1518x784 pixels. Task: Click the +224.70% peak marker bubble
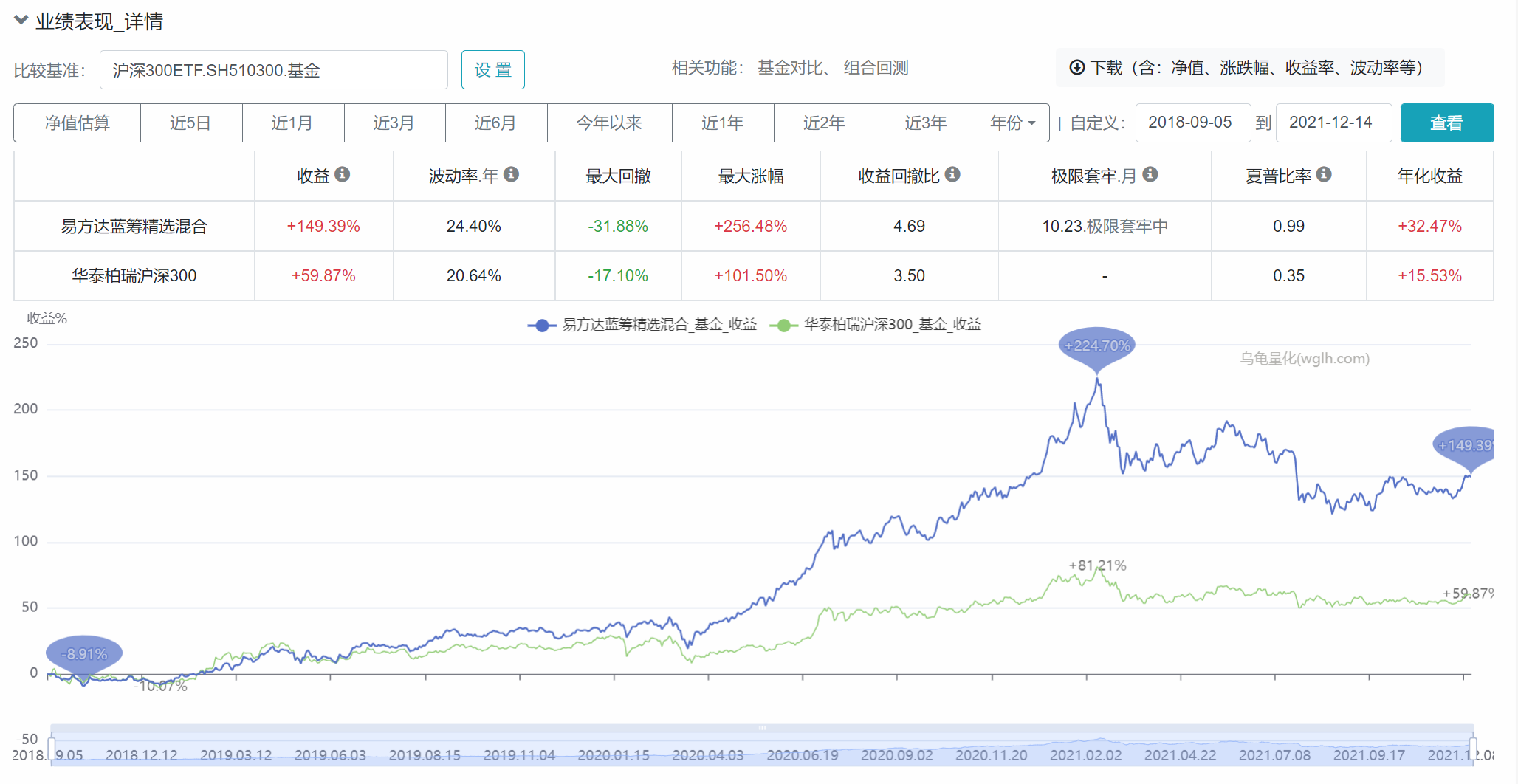pyautogui.click(x=1096, y=345)
